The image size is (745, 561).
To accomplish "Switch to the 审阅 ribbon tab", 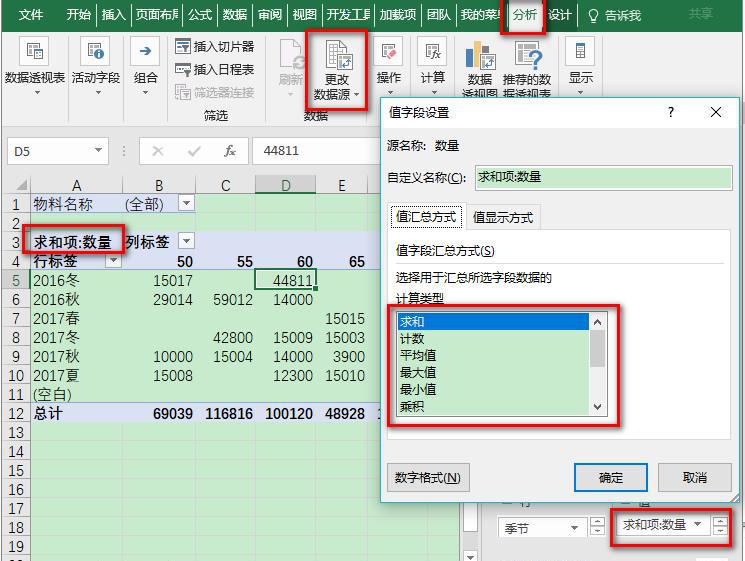I will click(270, 15).
